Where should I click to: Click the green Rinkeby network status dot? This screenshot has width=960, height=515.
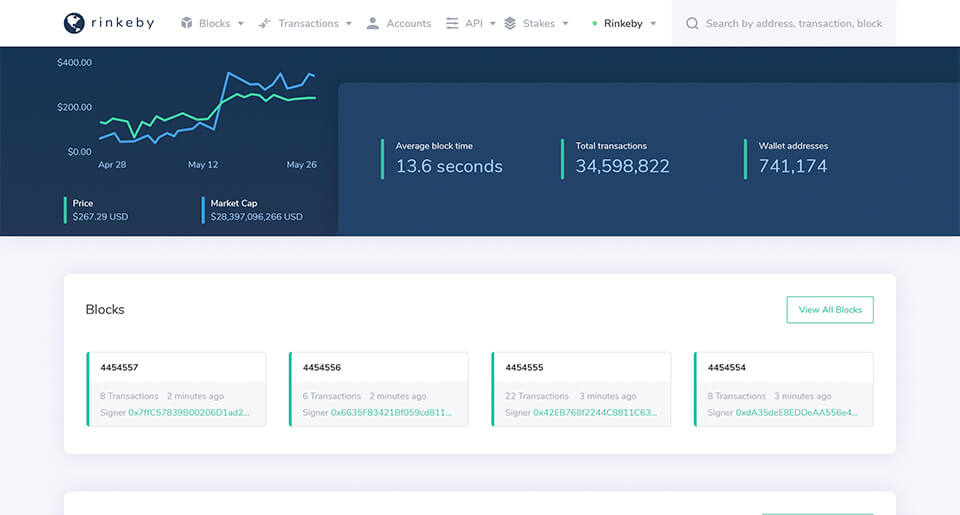[595, 23]
